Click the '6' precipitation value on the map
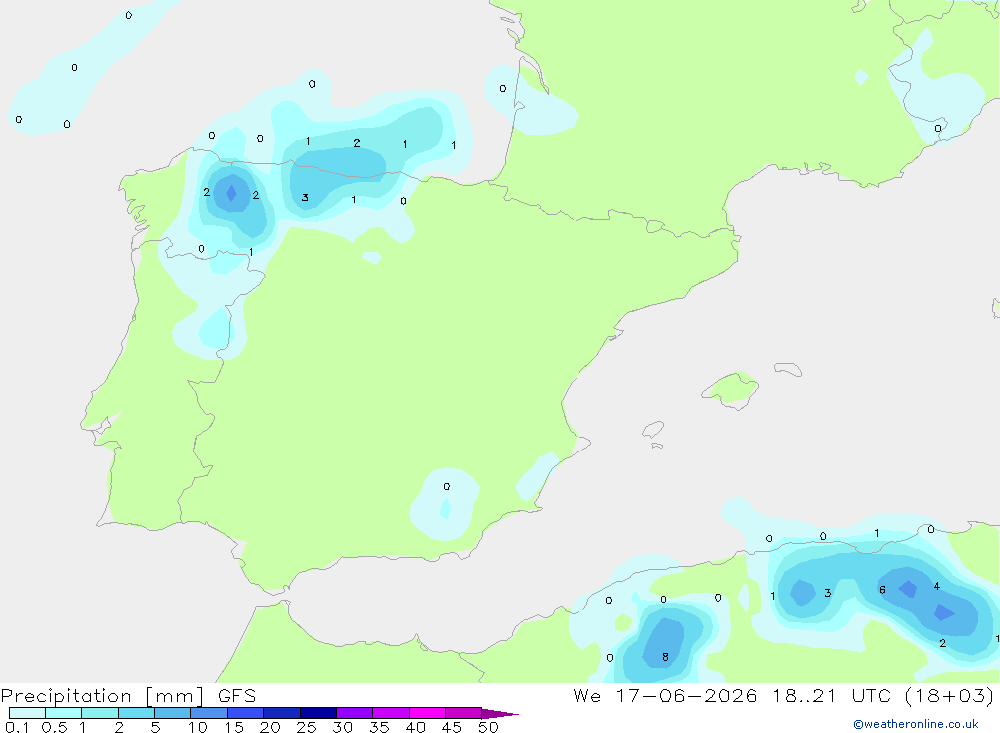1000x733 pixels. click(x=882, y=590)
